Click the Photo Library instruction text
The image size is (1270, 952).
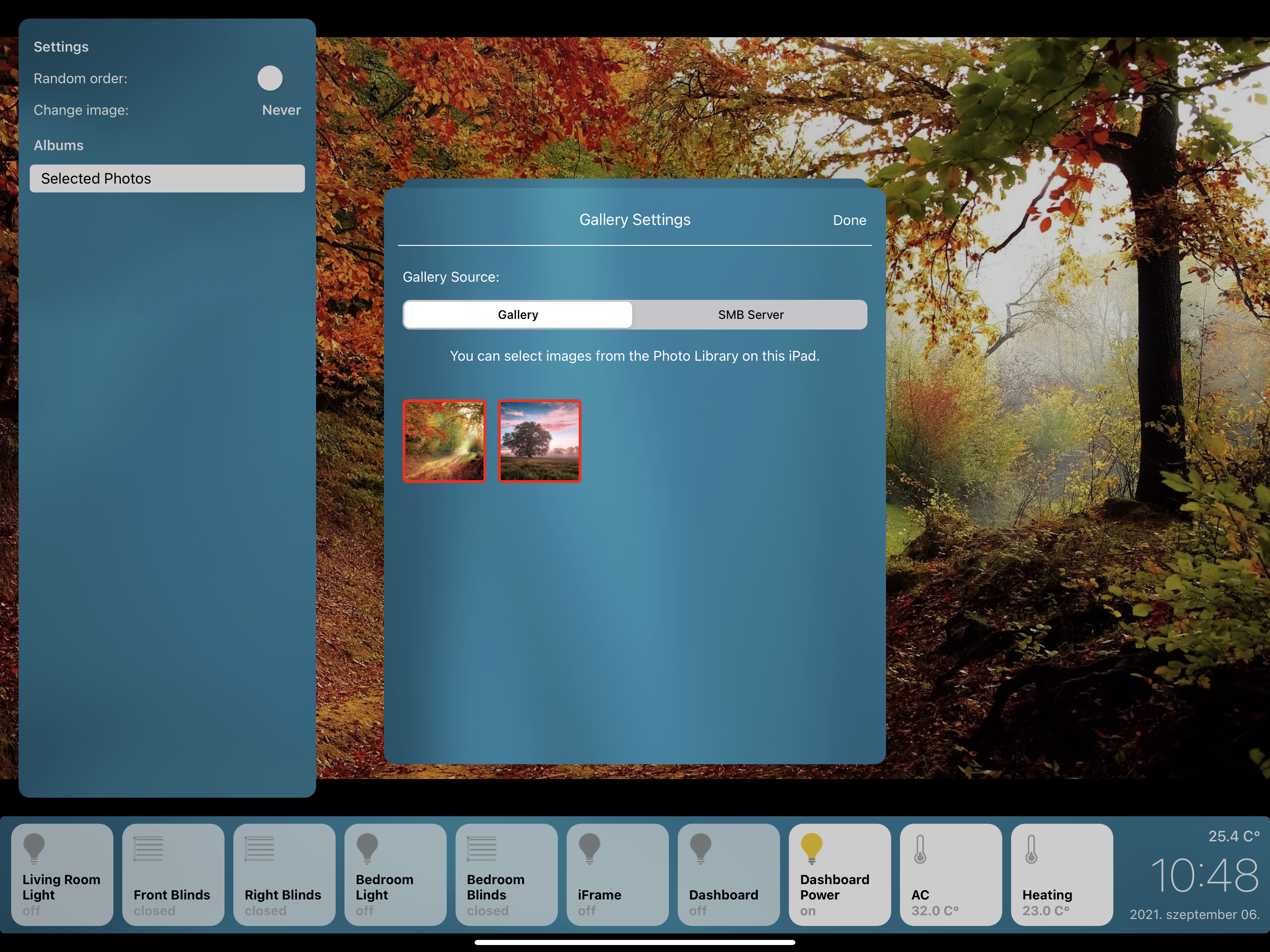point(635,356)
